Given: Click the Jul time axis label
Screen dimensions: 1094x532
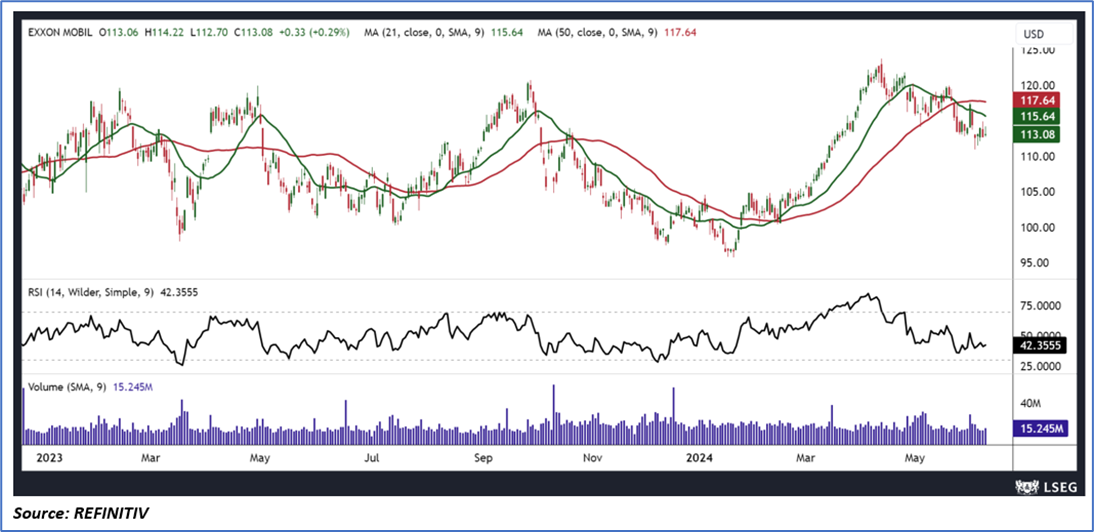Looking at the screenshot, I should tap(372, 458).
